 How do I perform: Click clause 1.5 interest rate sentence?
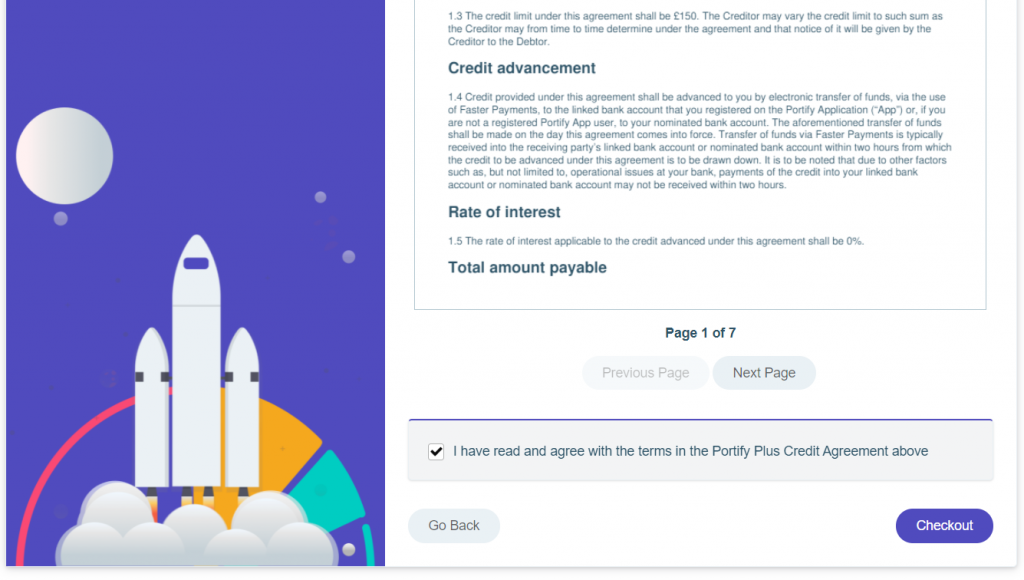(656, 241)
